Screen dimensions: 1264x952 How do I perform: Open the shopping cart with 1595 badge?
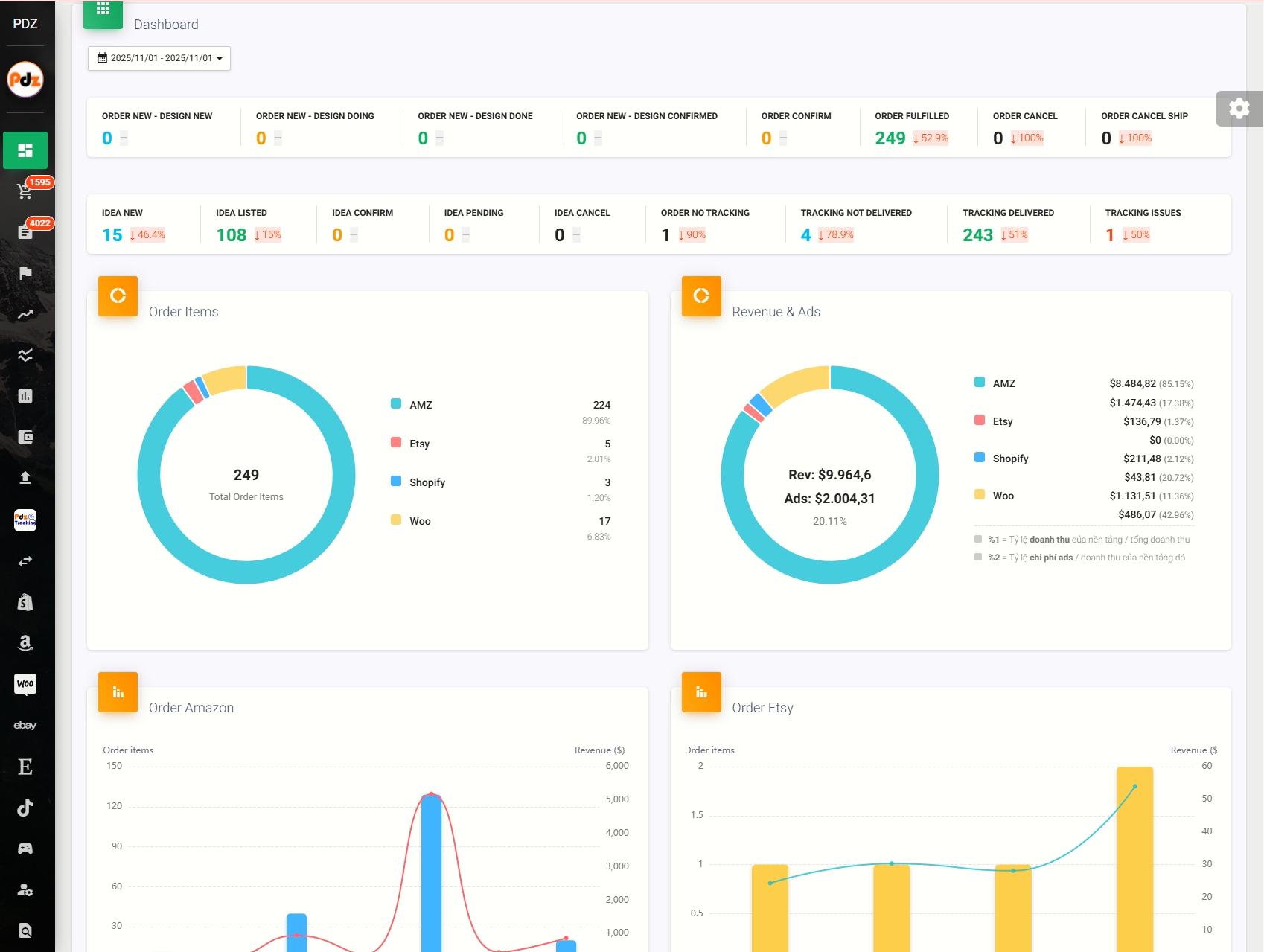pos(25,192)
